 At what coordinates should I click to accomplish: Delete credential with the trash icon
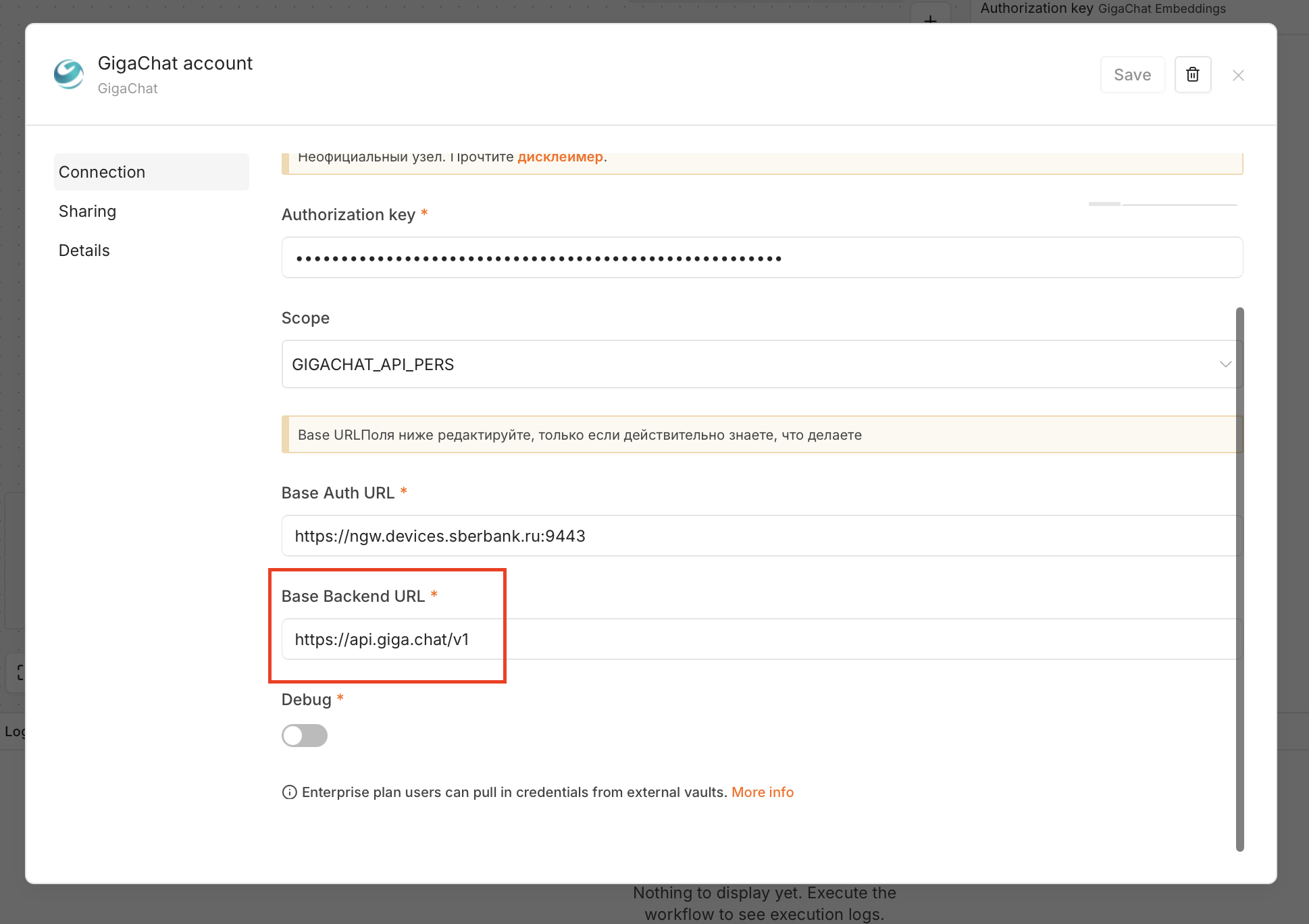point(1193,74)
